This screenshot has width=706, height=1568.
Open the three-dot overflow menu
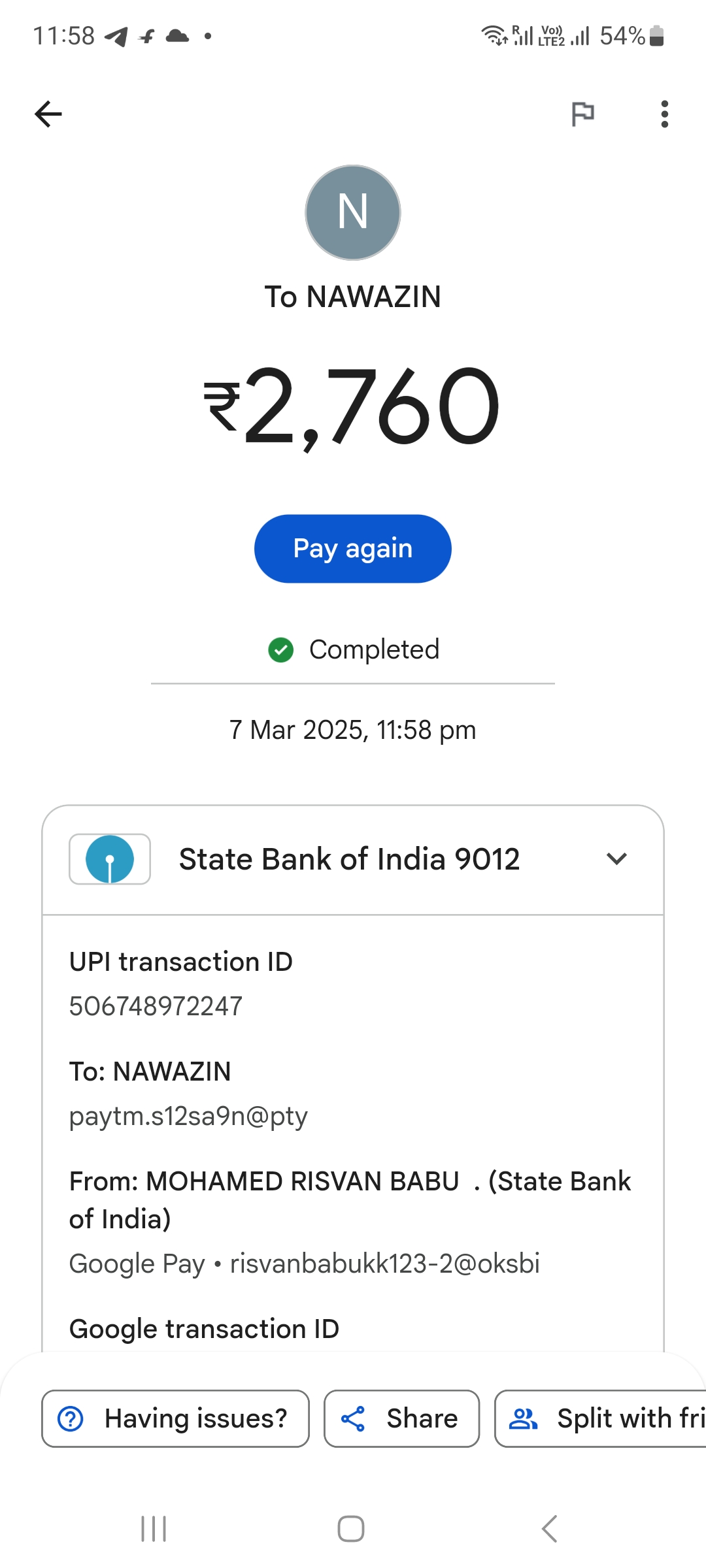(664, 114)
